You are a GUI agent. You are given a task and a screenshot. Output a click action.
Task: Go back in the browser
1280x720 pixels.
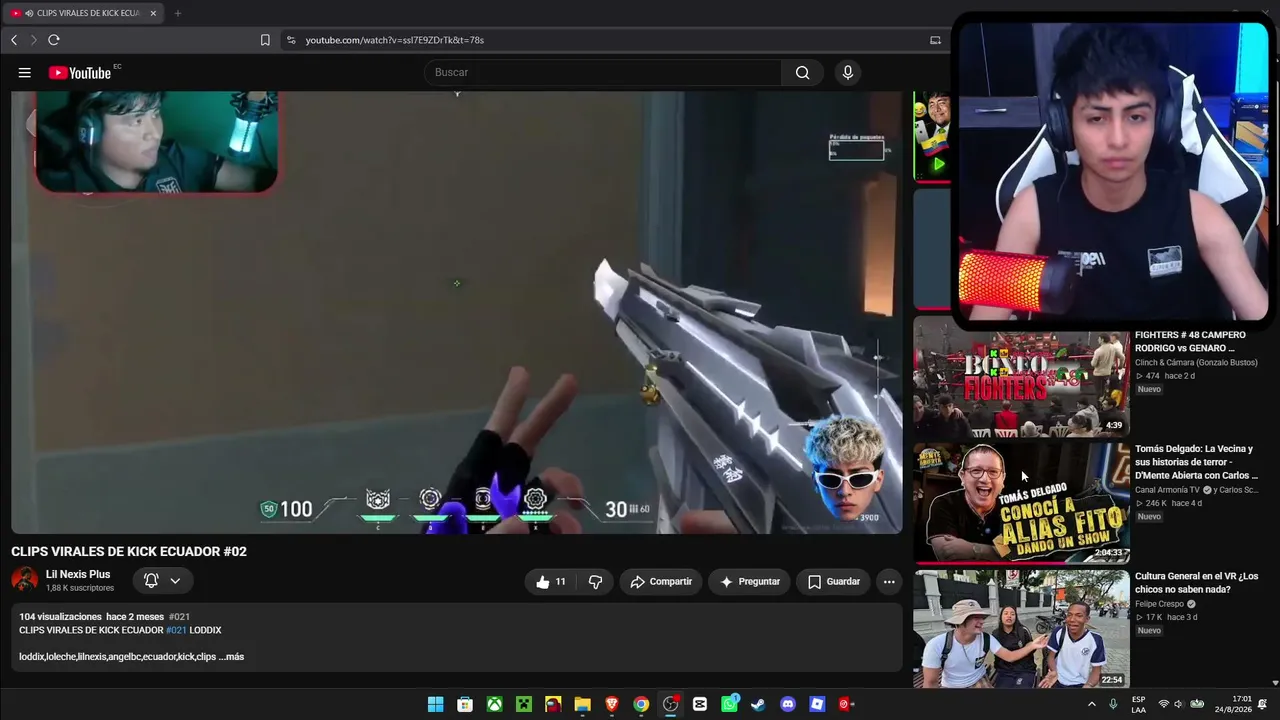(x=14, y=40)
